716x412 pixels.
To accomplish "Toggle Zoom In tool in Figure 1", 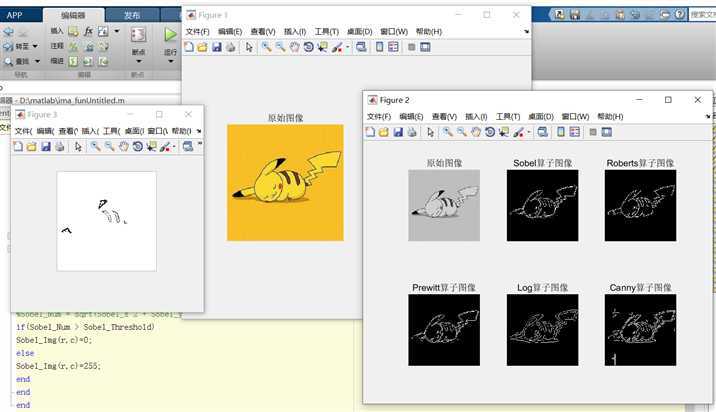I will [266, 47].
